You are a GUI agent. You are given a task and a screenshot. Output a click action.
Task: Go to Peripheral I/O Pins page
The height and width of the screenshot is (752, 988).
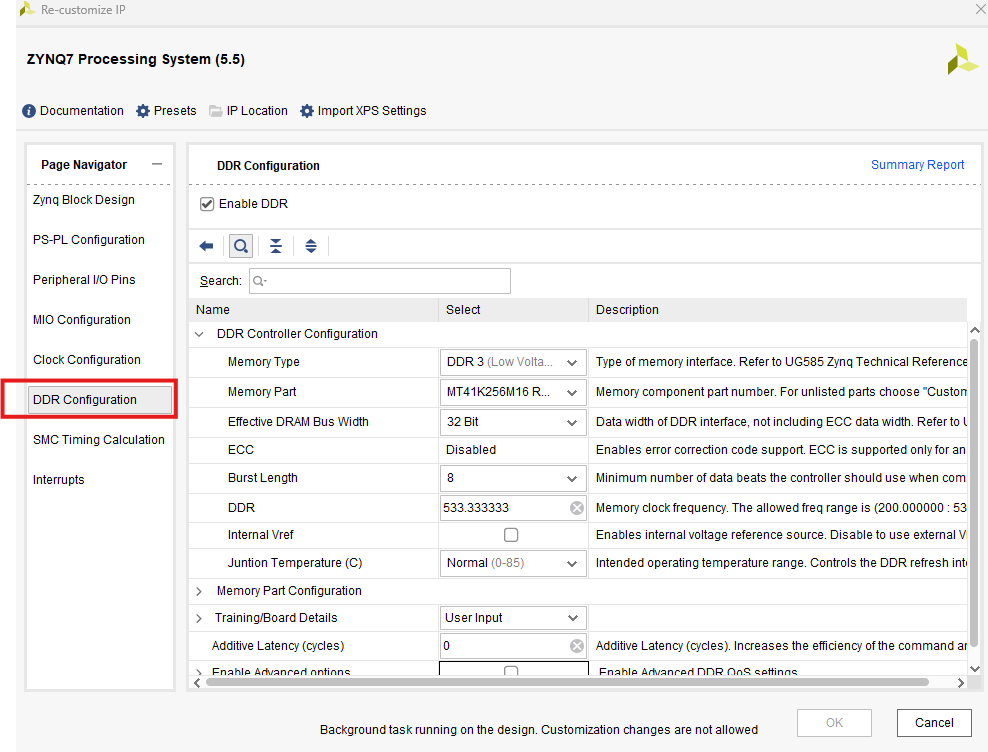click(x=84, y=280)
